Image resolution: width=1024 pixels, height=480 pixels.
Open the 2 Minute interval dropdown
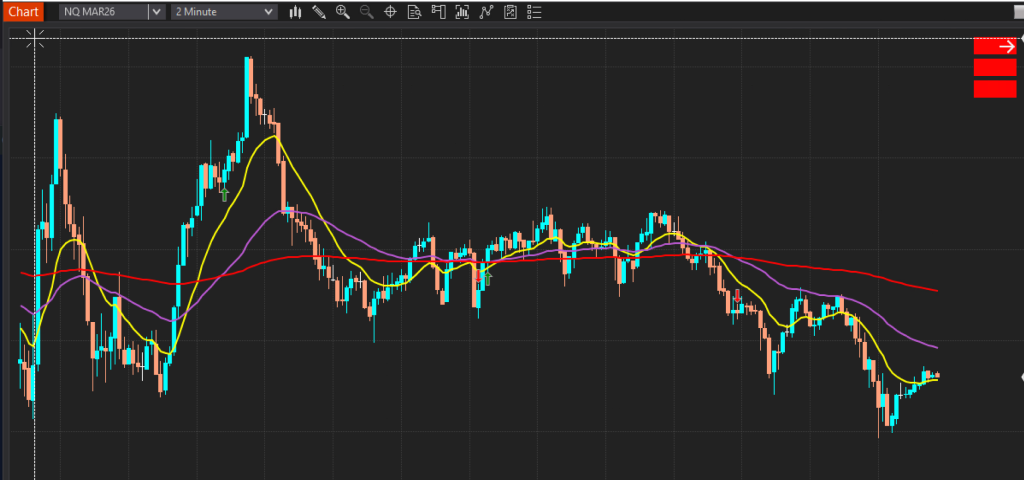tap(224, 12)
